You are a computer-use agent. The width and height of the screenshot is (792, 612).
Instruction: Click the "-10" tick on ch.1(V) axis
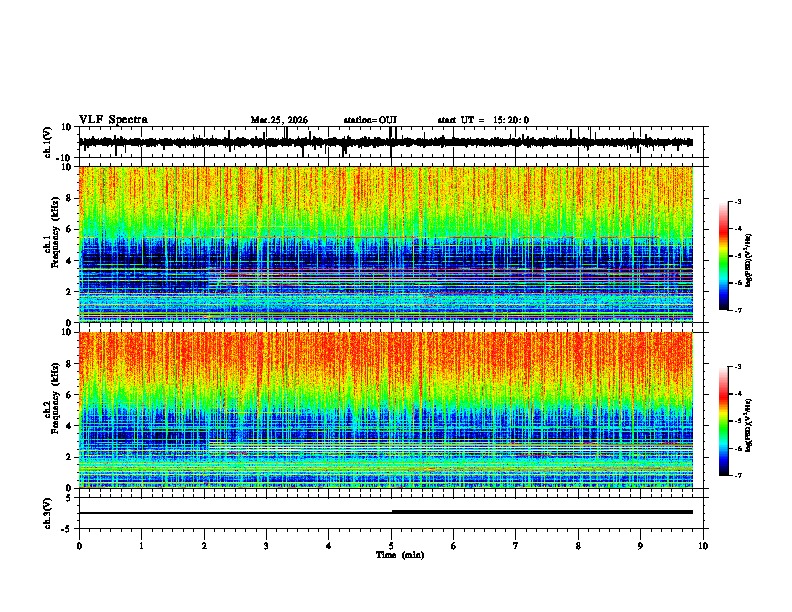(x=65, y=158)
